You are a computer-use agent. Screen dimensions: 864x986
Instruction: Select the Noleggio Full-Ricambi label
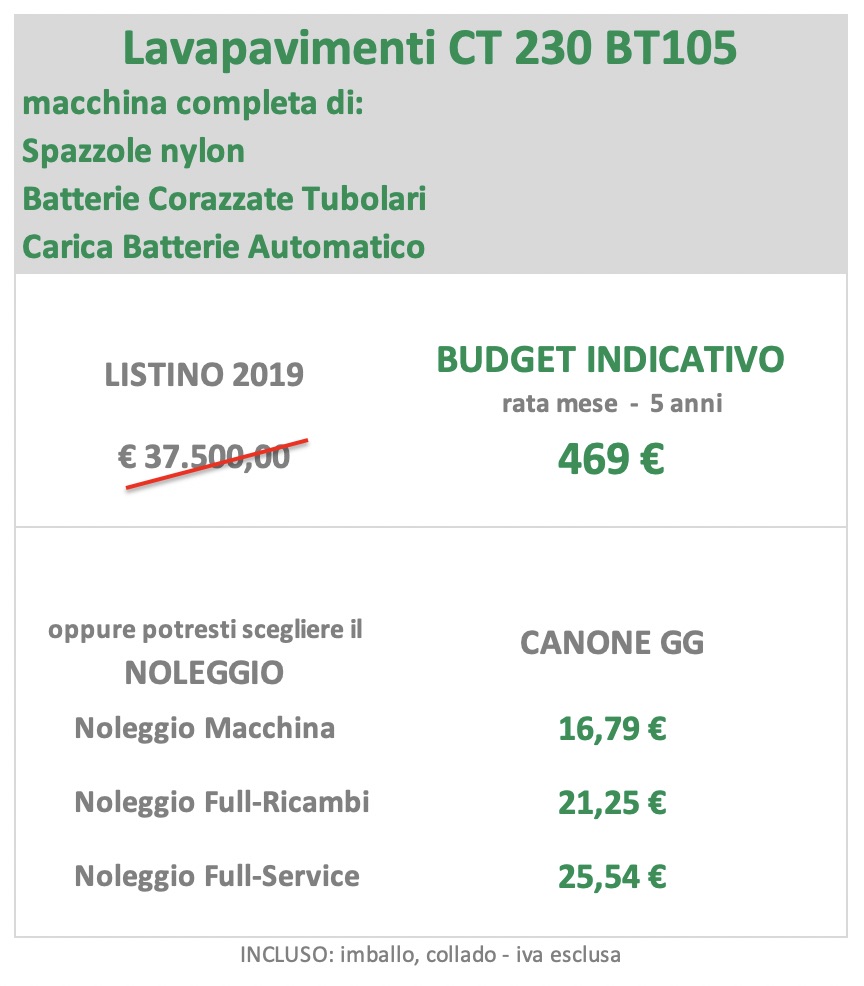point(222,802)
